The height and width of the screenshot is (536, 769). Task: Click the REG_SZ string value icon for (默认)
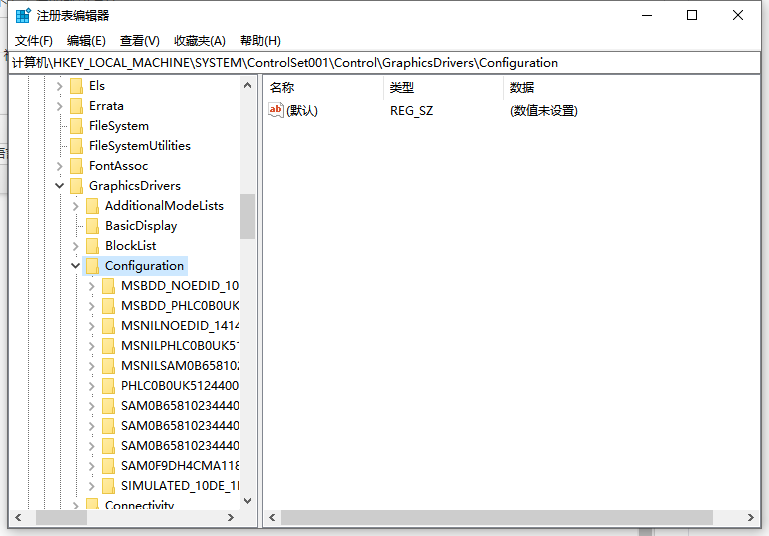(276, 110)
